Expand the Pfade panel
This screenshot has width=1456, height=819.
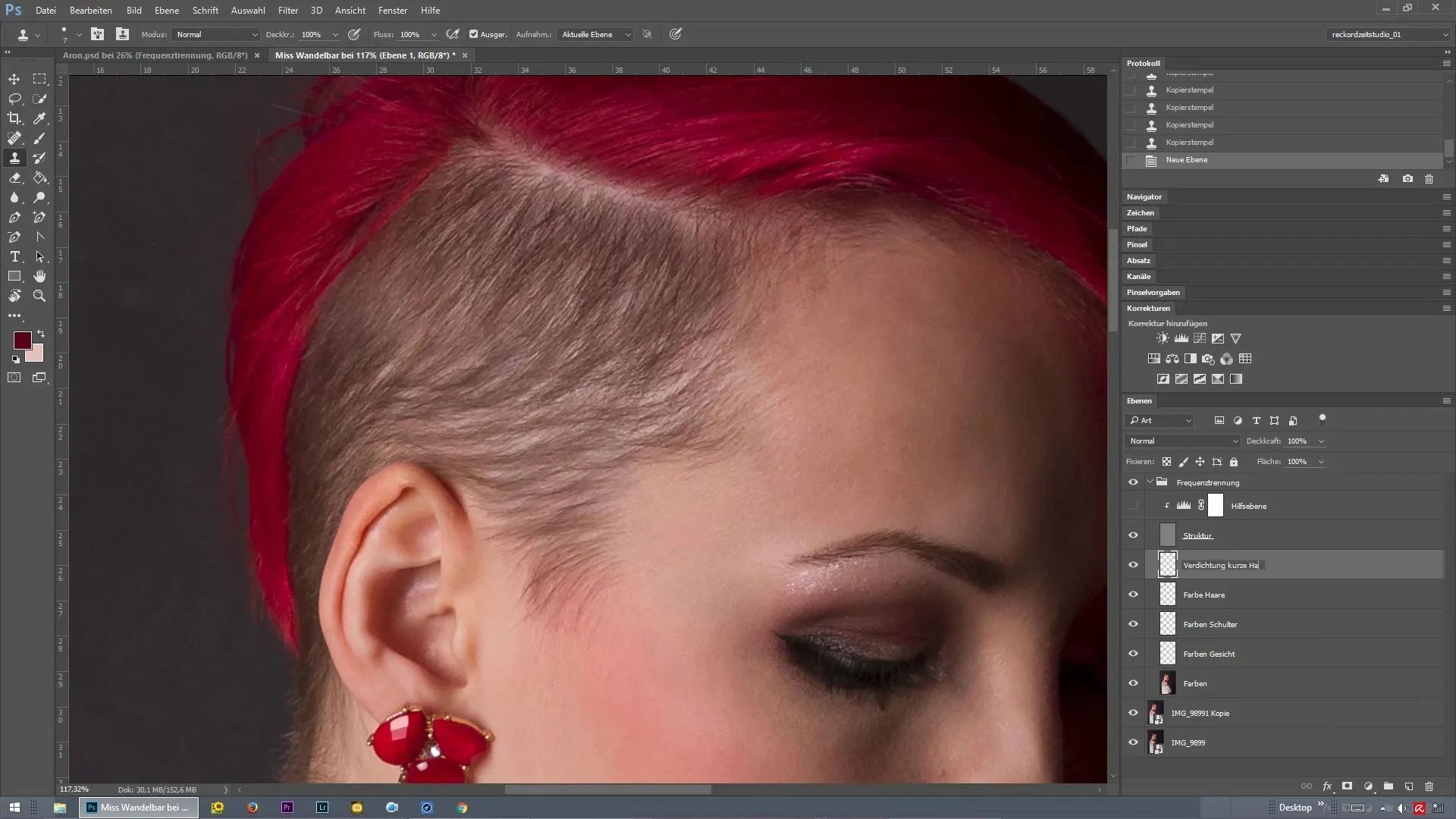pos(1137,228)
